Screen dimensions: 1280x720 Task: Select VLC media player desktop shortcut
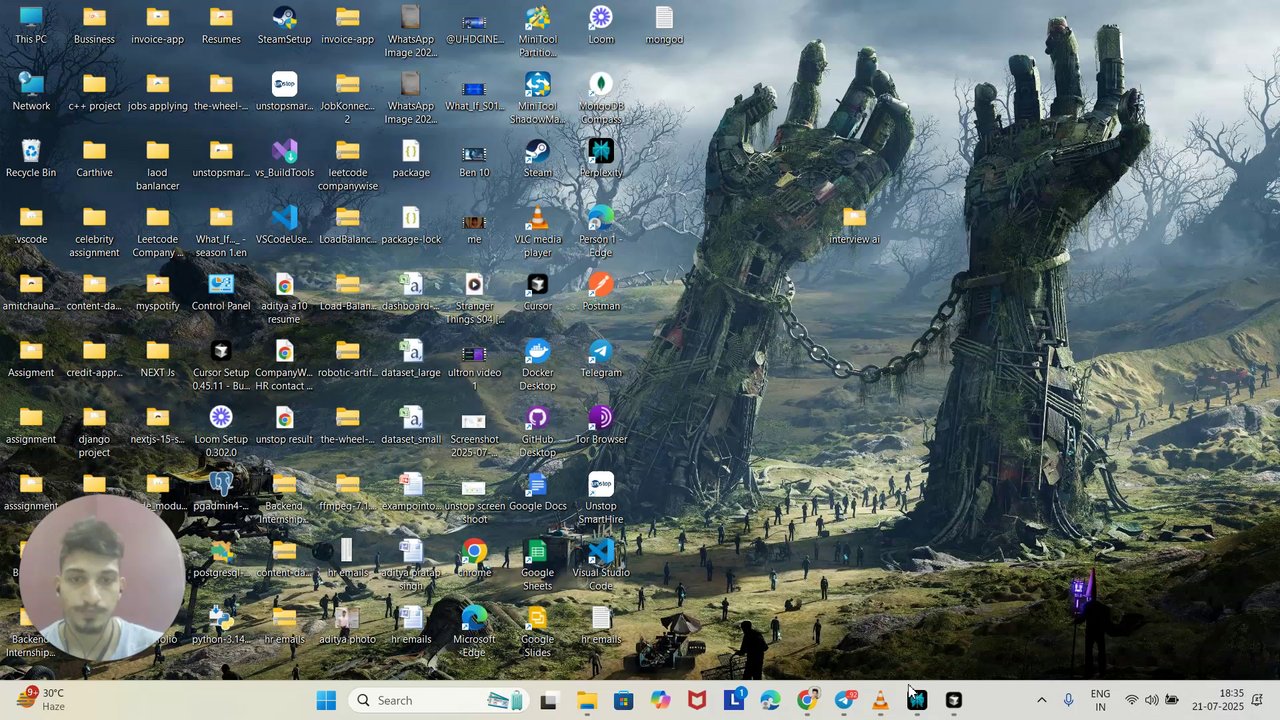click(x=537, y=231)
